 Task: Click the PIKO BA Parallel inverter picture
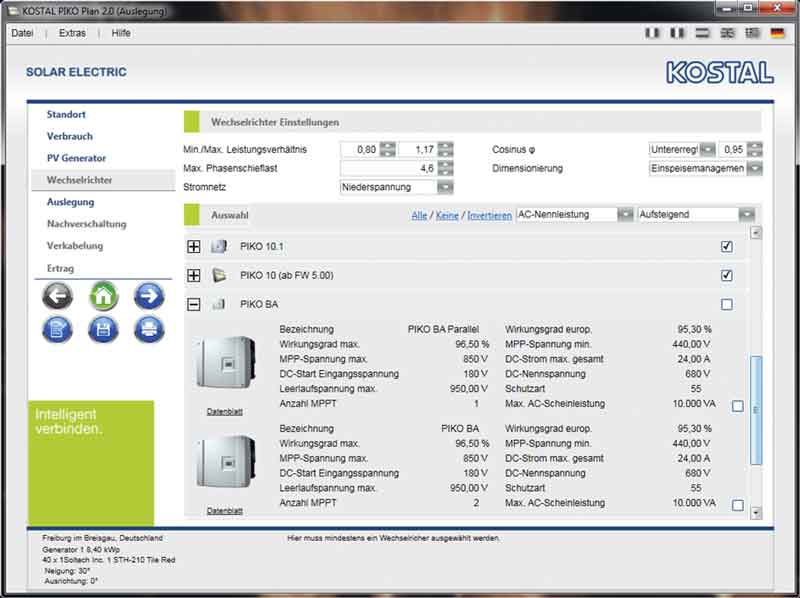(225, 362)
